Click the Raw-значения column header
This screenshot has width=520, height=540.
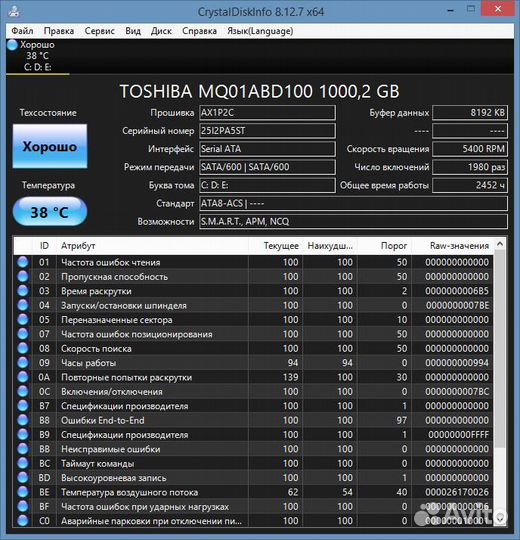453,246
